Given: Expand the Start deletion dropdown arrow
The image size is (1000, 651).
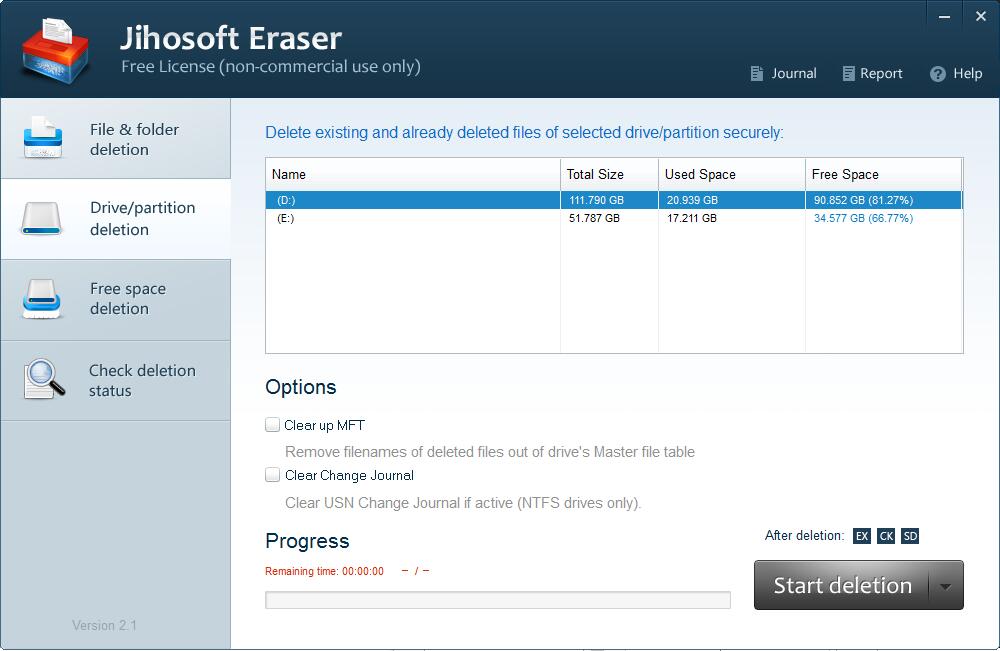Looking at the screenshot, I should (946, 586).
